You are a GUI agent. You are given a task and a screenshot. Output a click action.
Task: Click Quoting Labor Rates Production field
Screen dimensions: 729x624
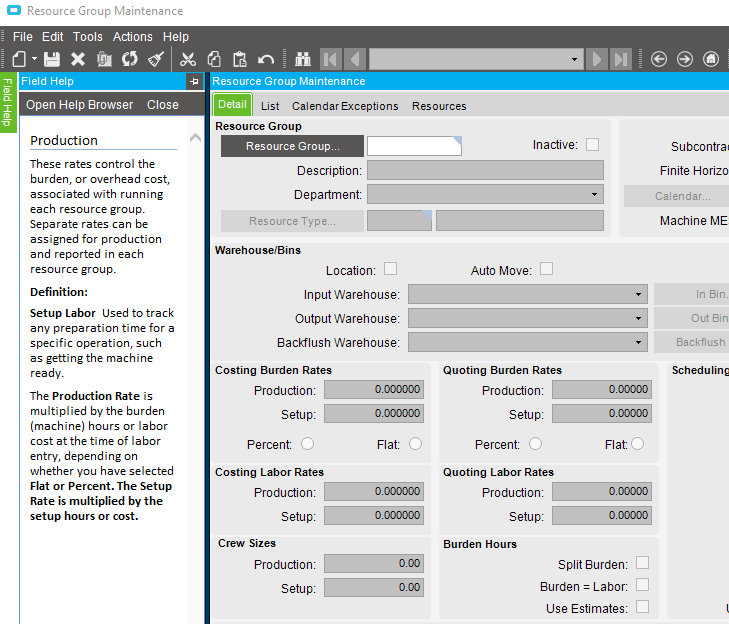click(x=602, y=491)
